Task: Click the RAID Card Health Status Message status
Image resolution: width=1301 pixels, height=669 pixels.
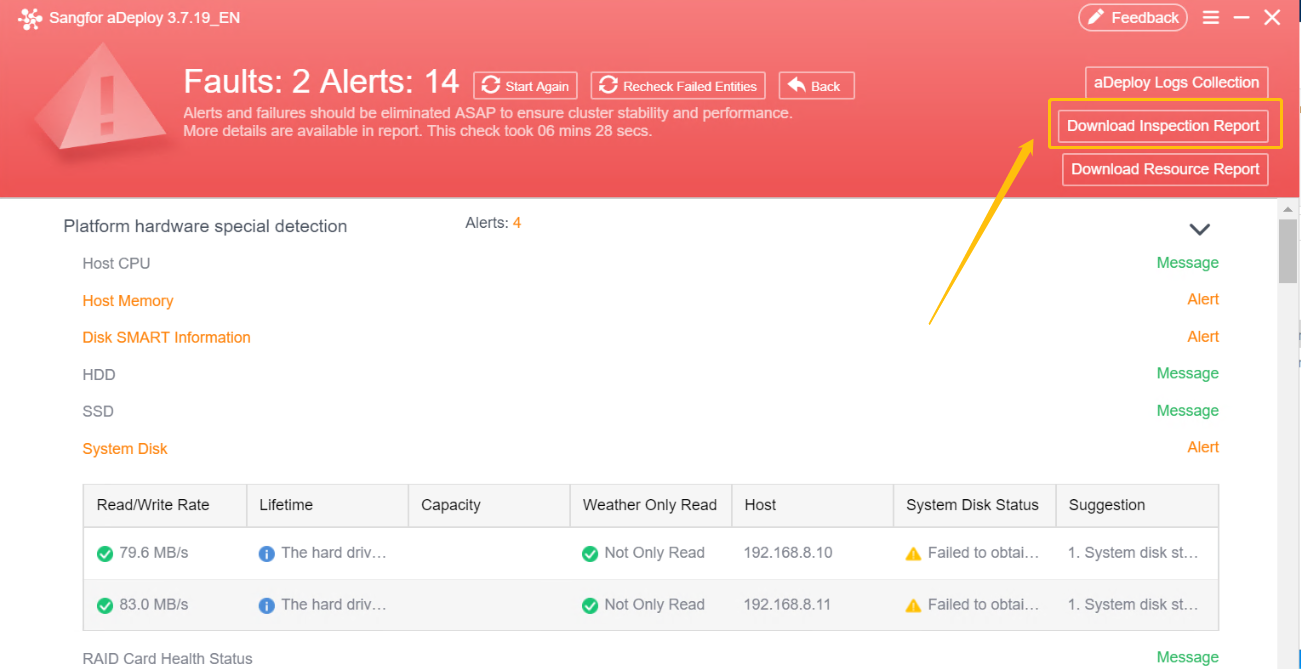Action: [x=1188, y=657]
